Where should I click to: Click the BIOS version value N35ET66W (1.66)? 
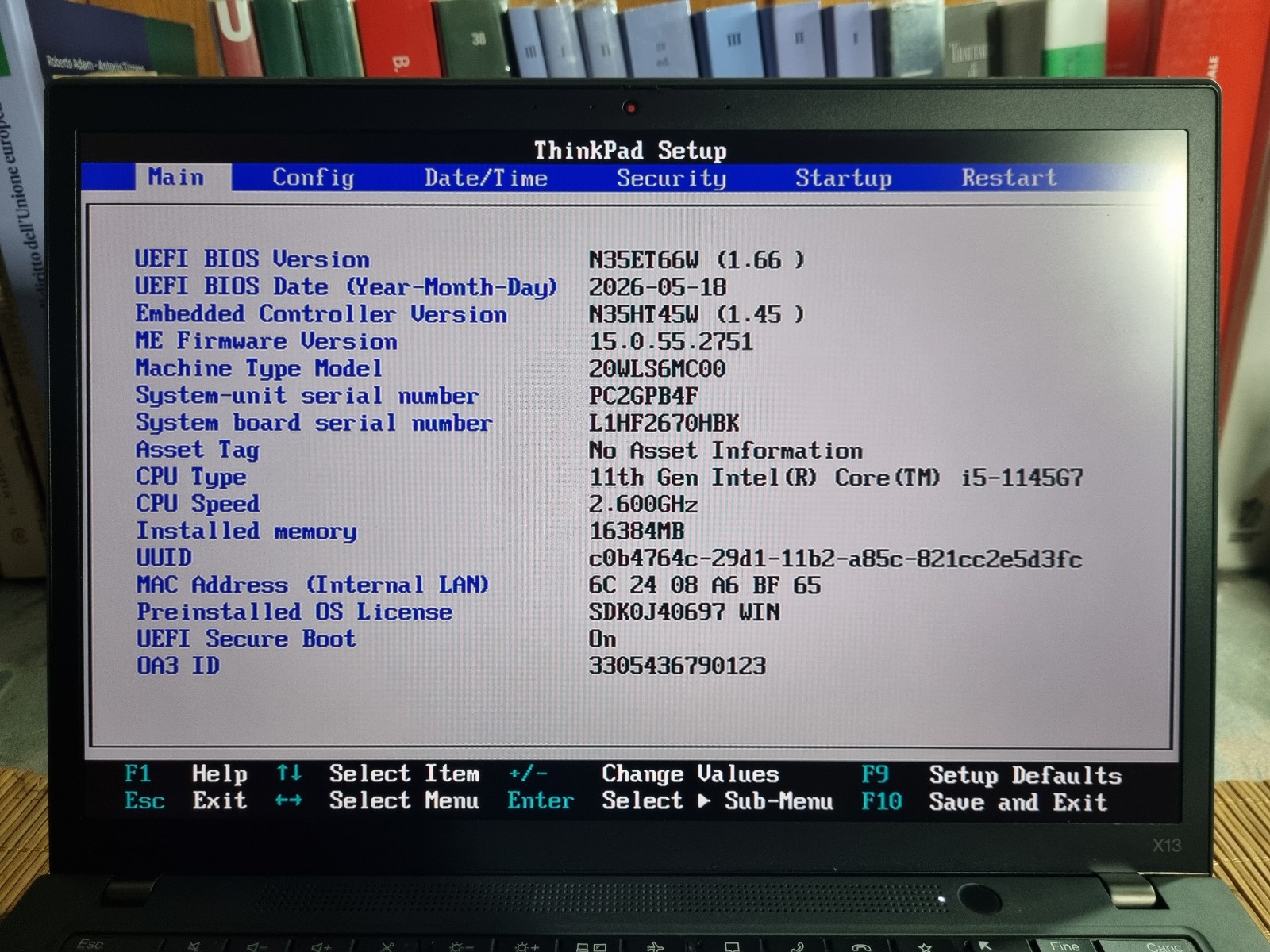pyautogui.click(x=696, y=260)
